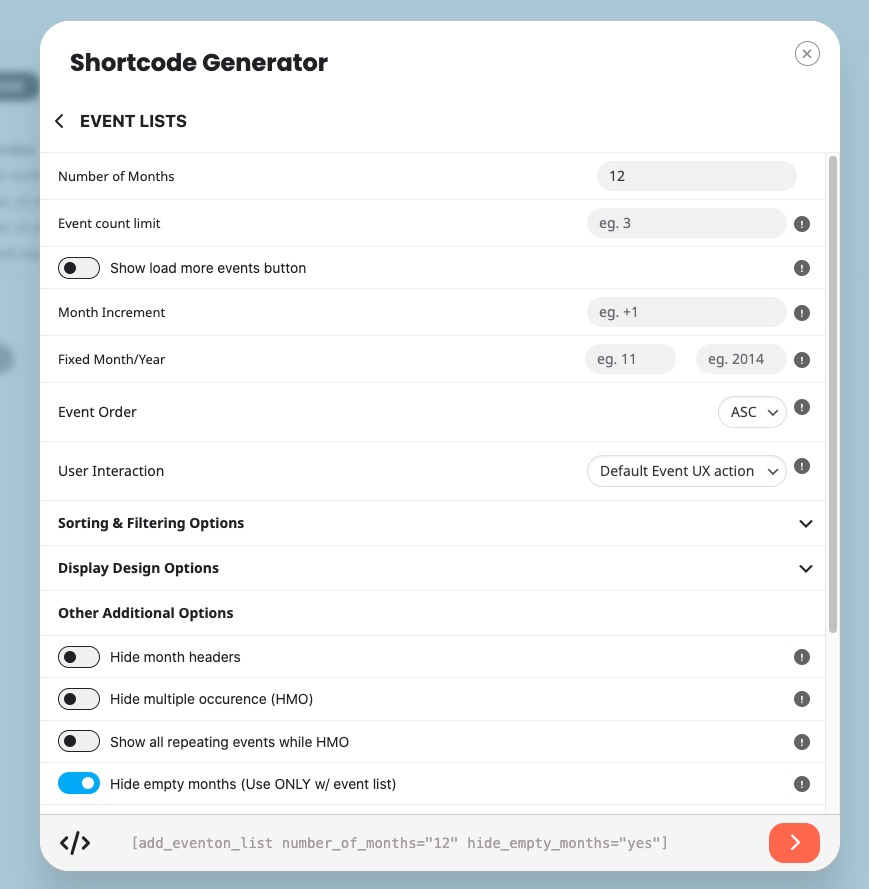Toggle Hide multiple occurence (HMO) switch
The height and width of the screenshot is (889, 869).
point(79,699)
